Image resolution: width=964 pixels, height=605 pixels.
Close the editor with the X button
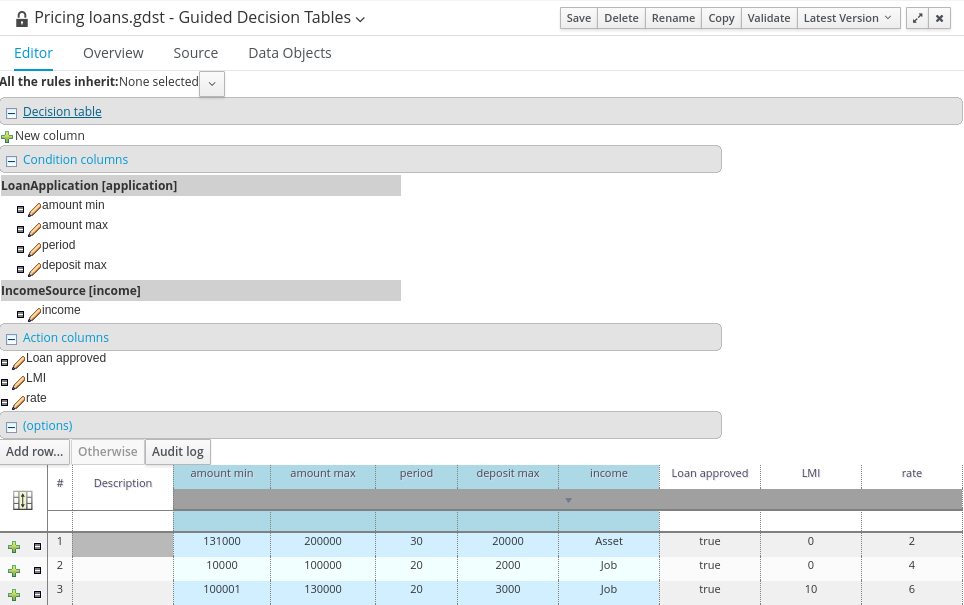pos(939,18)
